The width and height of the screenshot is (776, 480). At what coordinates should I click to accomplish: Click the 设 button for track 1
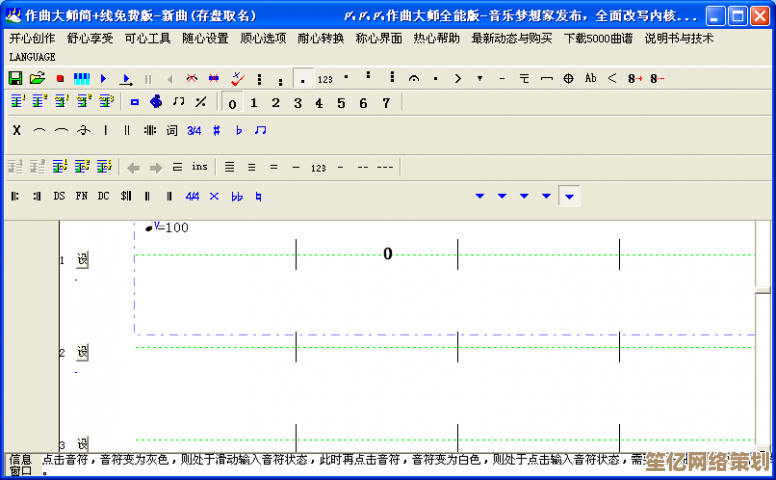83,260
